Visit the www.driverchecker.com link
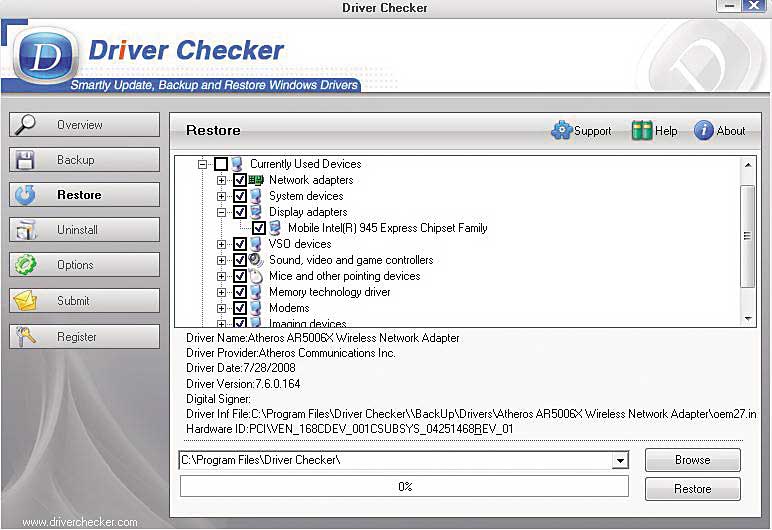This screenshot has height=530, width=772. point(80,522)
